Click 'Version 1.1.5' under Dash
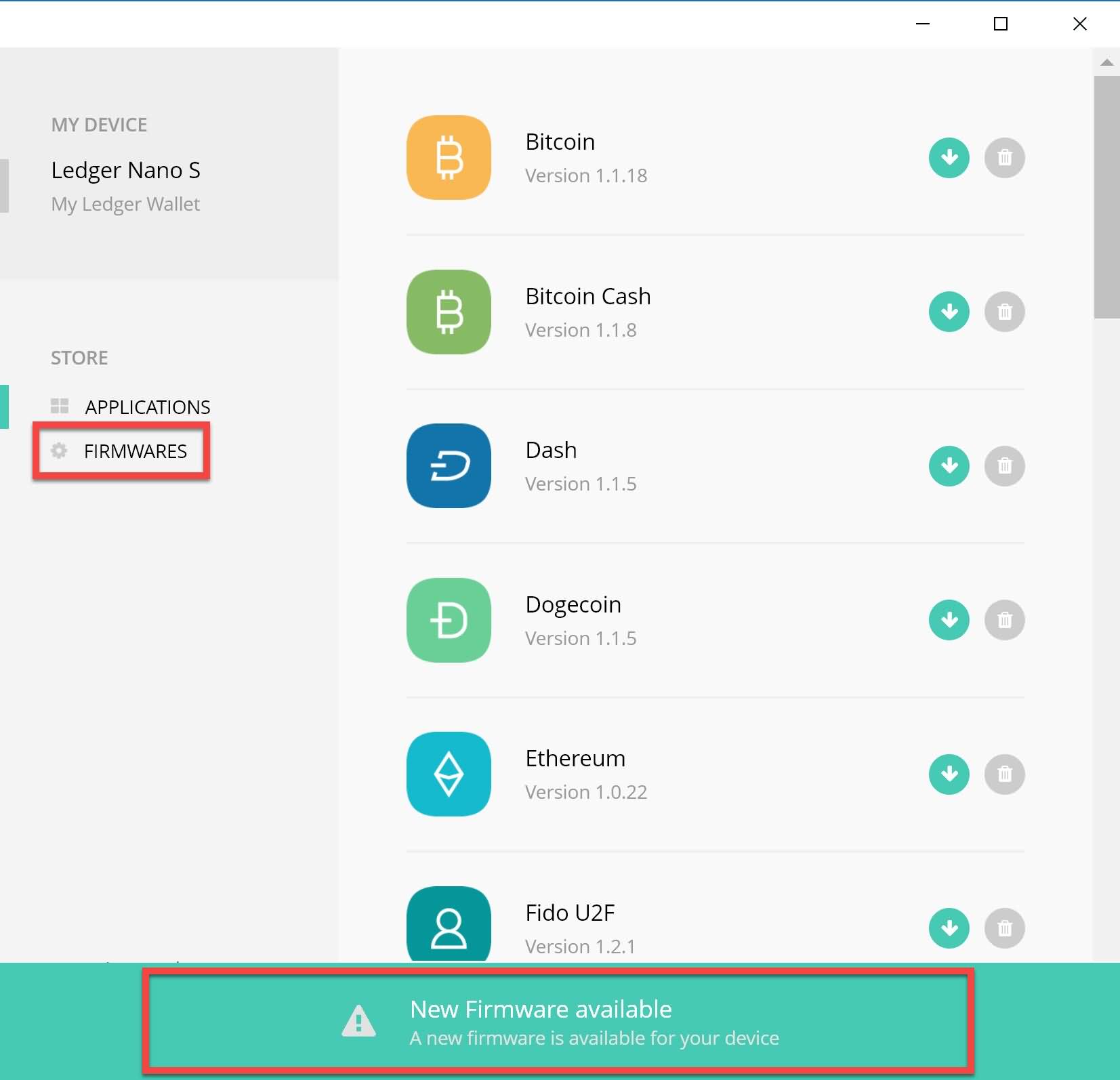 pos(581,484)
